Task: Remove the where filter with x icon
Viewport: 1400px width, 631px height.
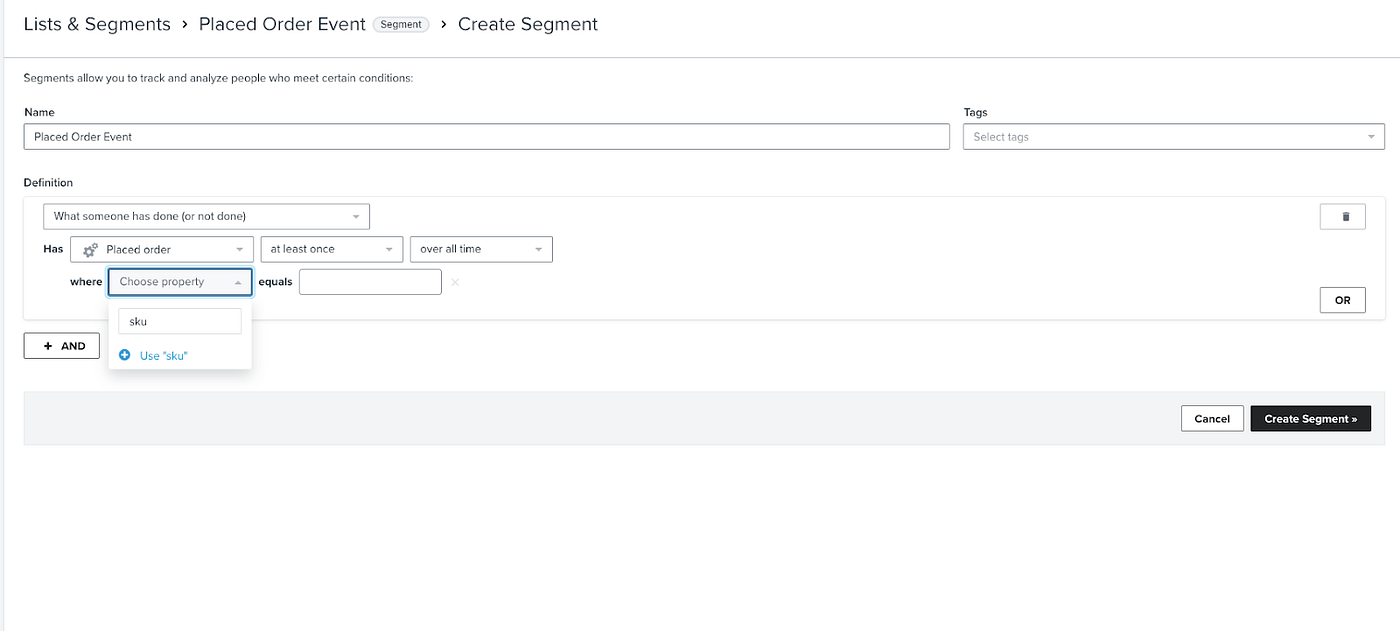Action: [455, 282]
